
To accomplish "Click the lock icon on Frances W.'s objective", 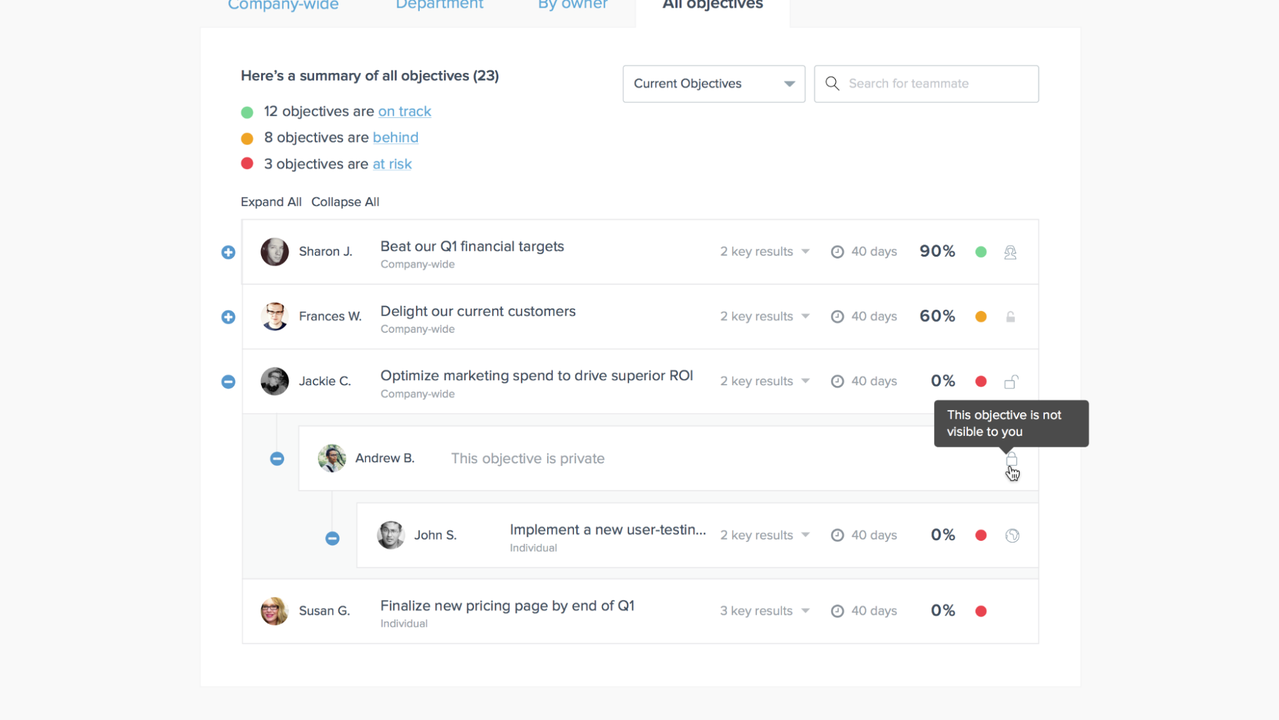I will 1010,316.
